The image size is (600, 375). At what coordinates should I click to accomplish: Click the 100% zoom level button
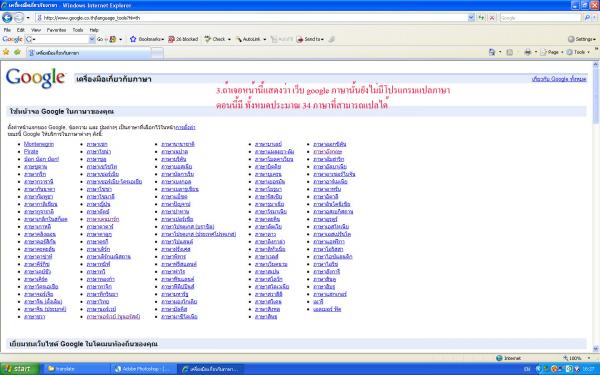pos(572,358)
